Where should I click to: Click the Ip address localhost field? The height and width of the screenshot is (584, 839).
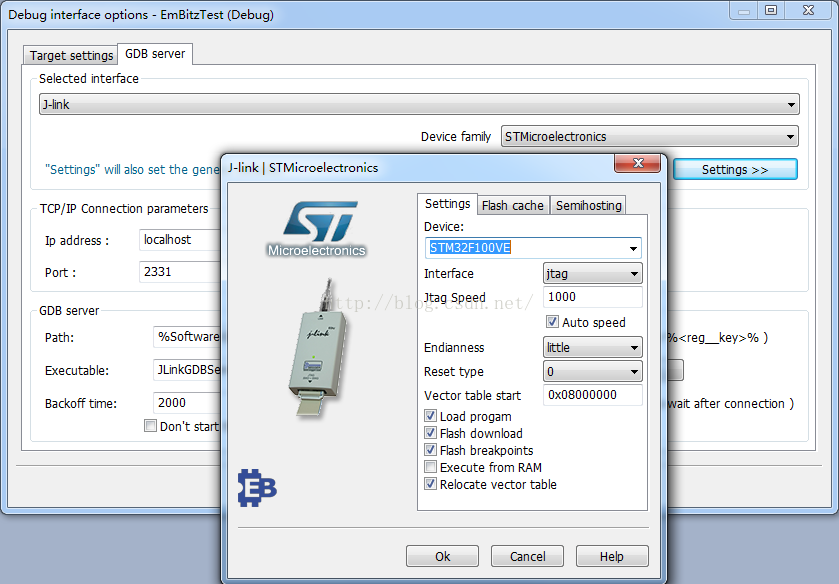(x=180, y=240)
